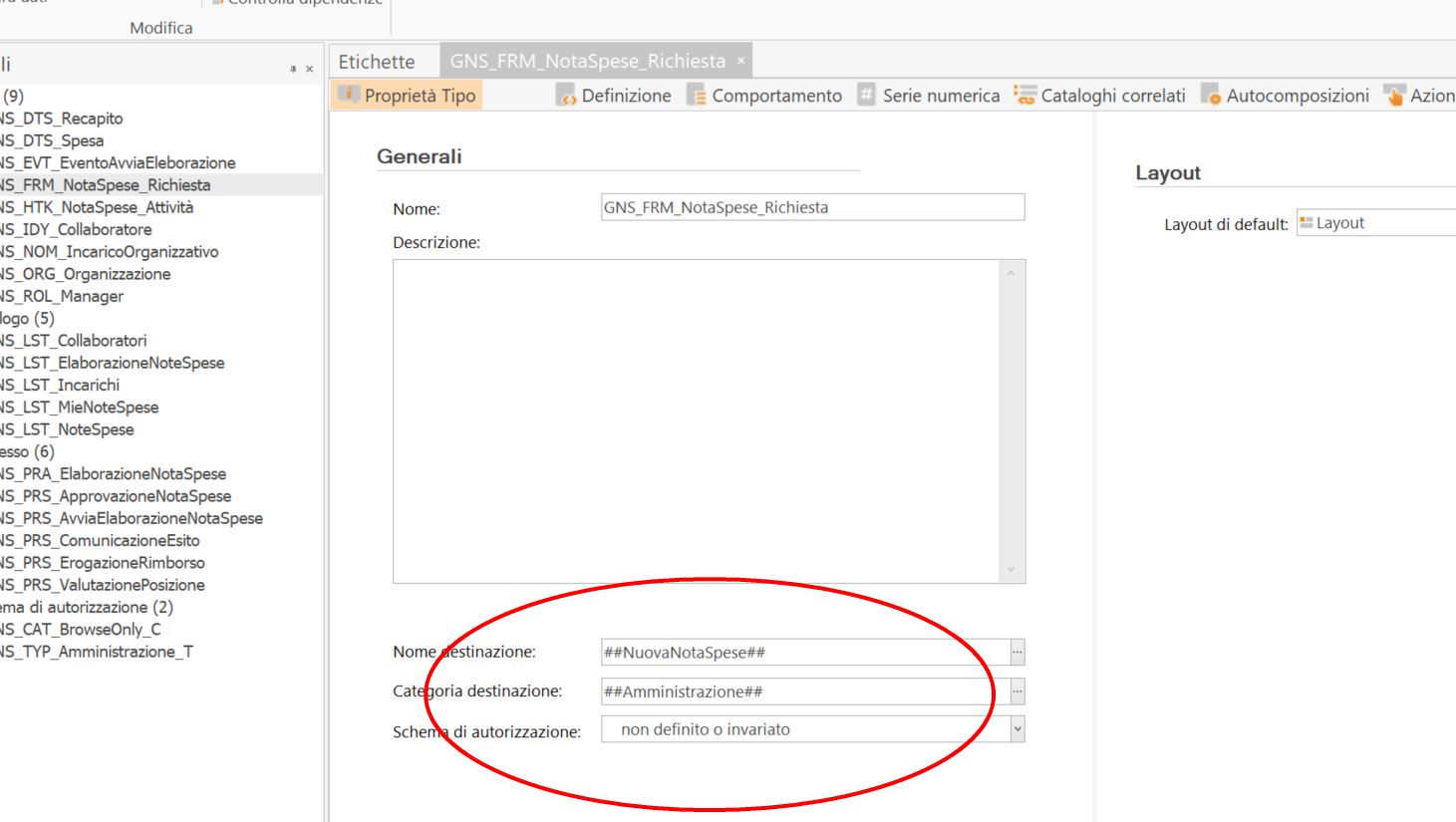This screenshot has height=822, width=1456.
Task: Click the (9) group node at tree top
Action: [13, 97]
